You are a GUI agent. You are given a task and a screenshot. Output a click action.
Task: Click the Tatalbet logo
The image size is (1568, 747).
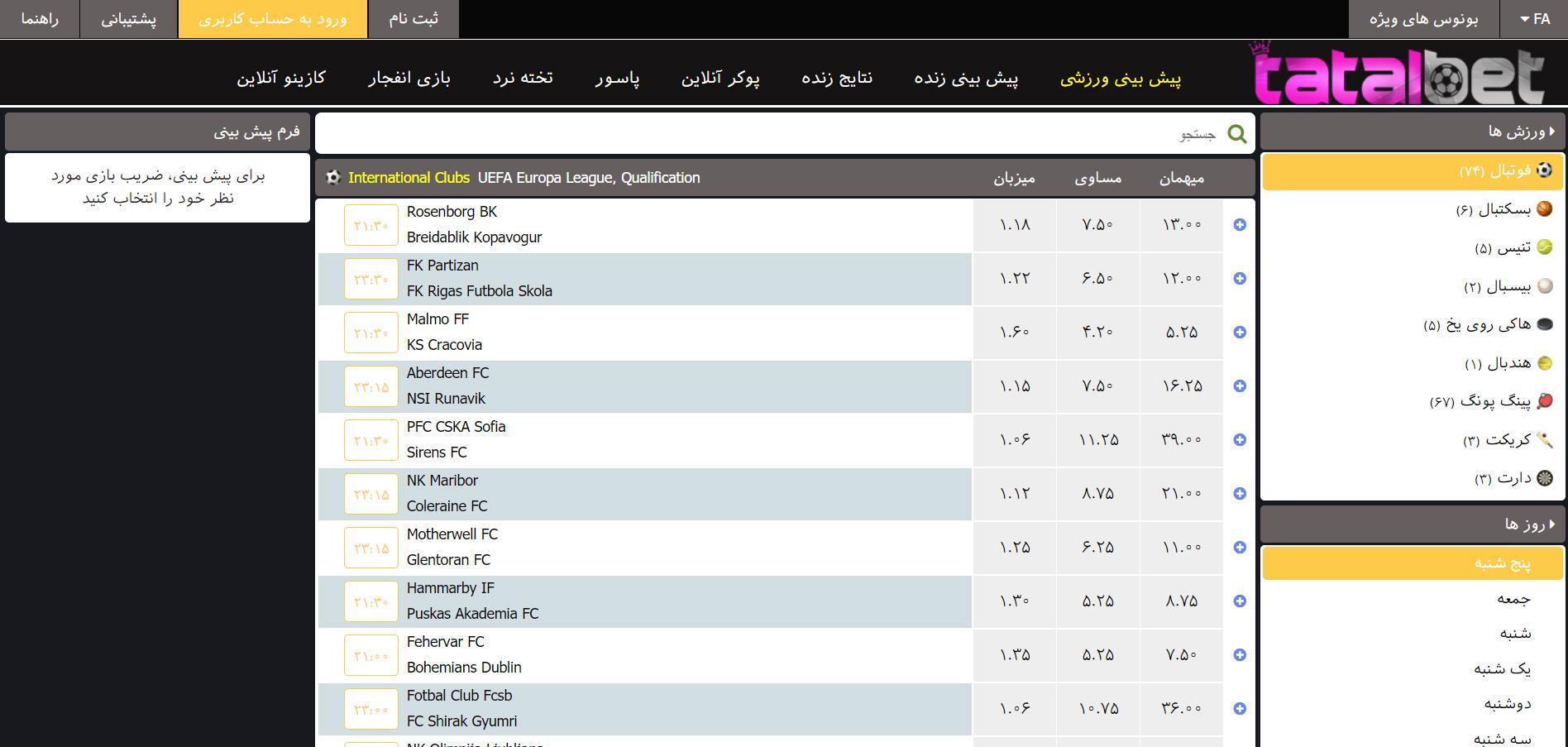coord(1396,74)
